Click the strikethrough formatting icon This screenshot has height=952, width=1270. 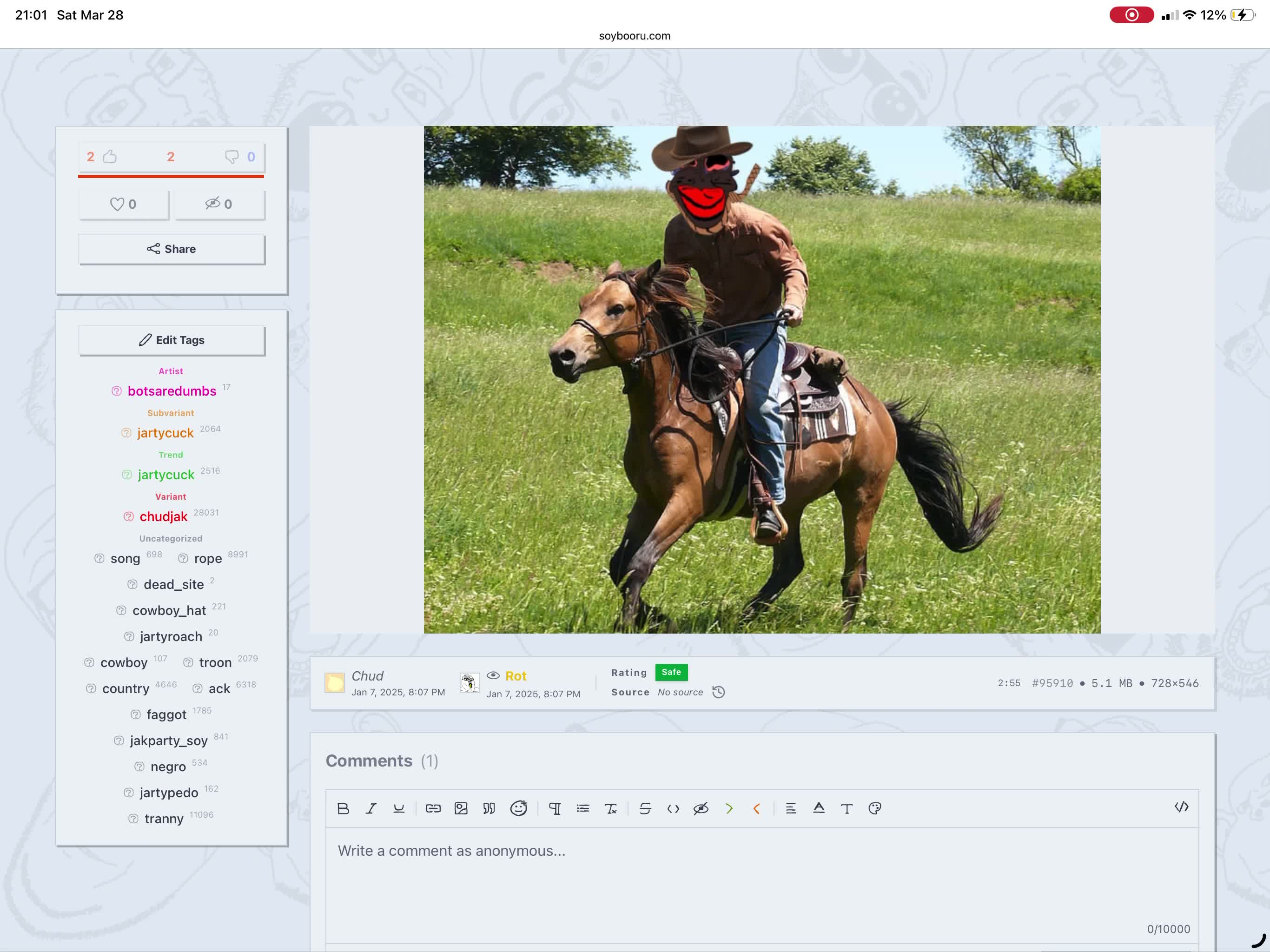pos(645,808)
